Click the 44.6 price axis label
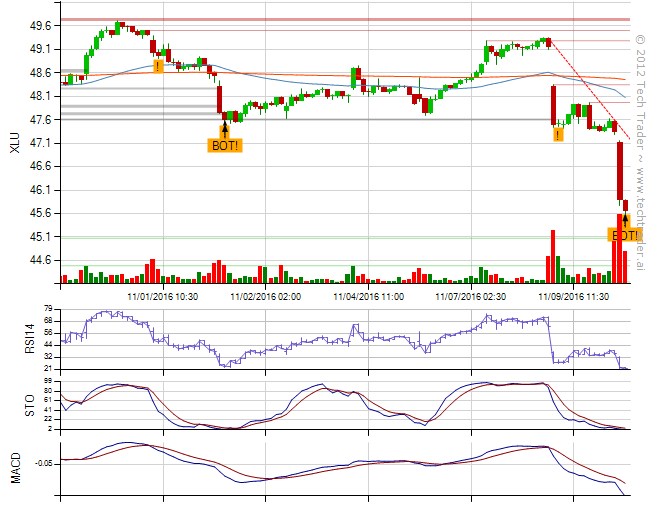 tap(42, 260)
